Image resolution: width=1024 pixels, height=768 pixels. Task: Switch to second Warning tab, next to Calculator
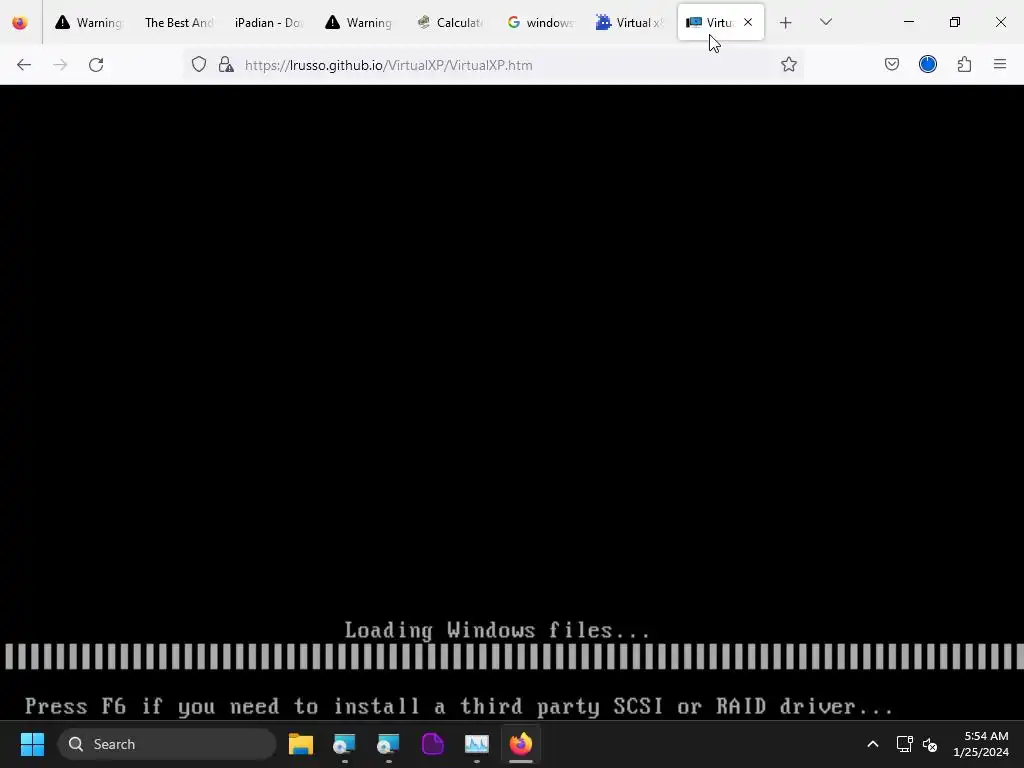pyautogui.click(x=359, y=23)
